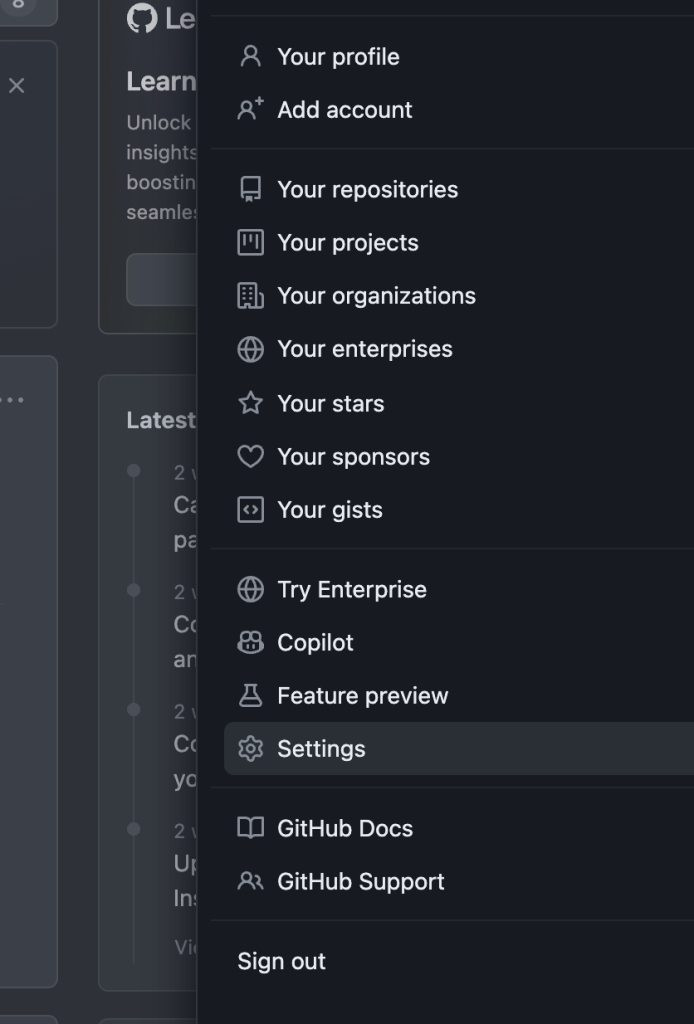Screen dimensions: 694x1024
Task: Click the code brackets gist icon
Action: coord(250,510)
